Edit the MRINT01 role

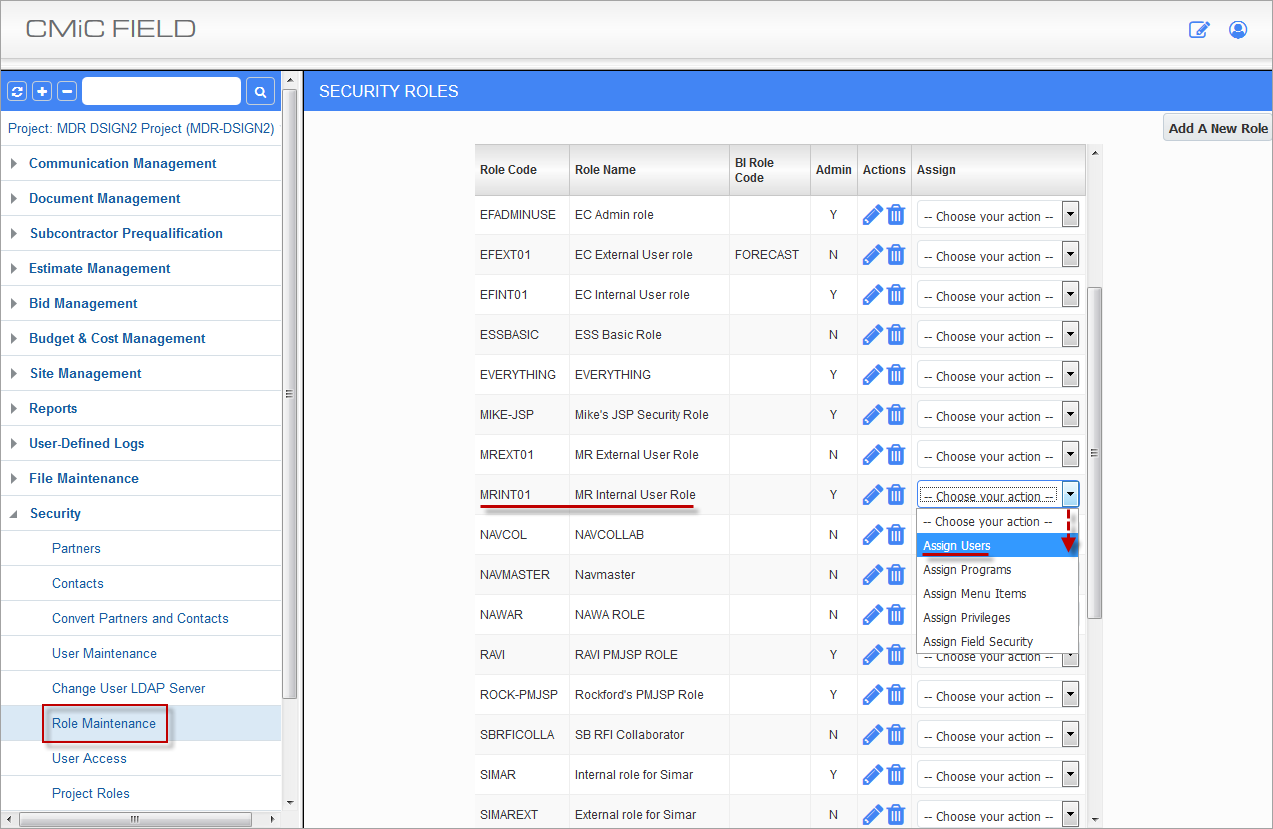pos(873,495)
